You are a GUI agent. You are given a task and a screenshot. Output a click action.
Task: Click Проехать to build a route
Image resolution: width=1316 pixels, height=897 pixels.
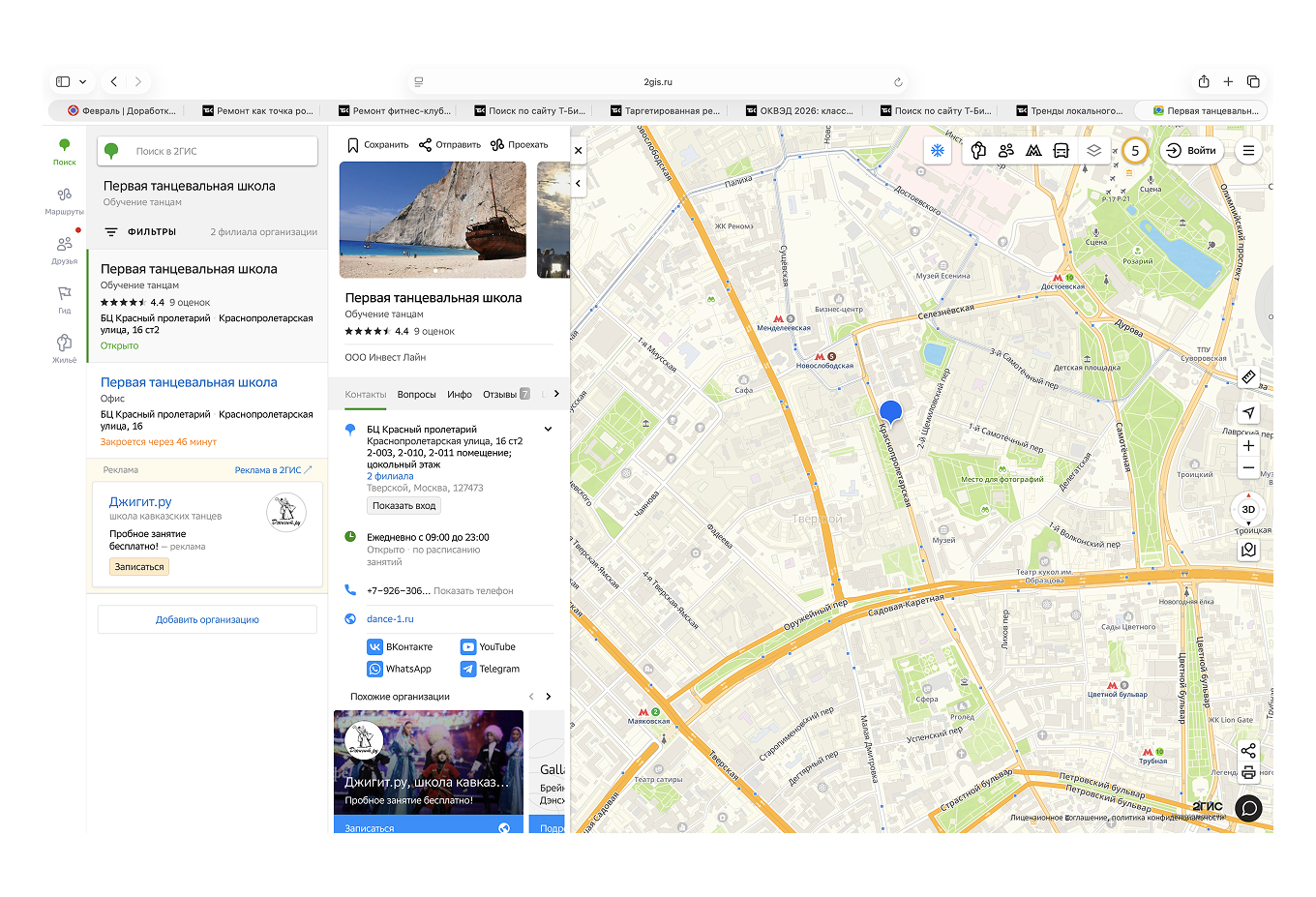coord(520,145)
